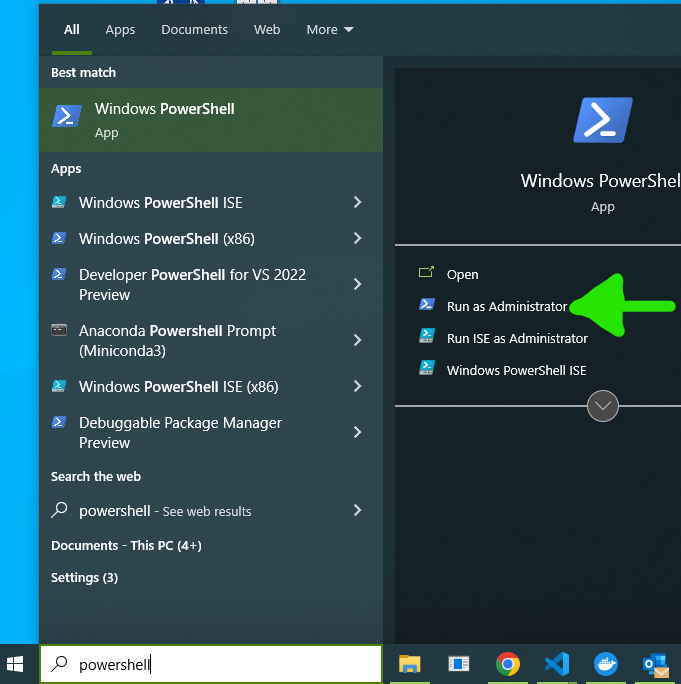Open Docker Desktop from the taskbar
The height and width of the screenshot is (684, 681).
[606, 664]
